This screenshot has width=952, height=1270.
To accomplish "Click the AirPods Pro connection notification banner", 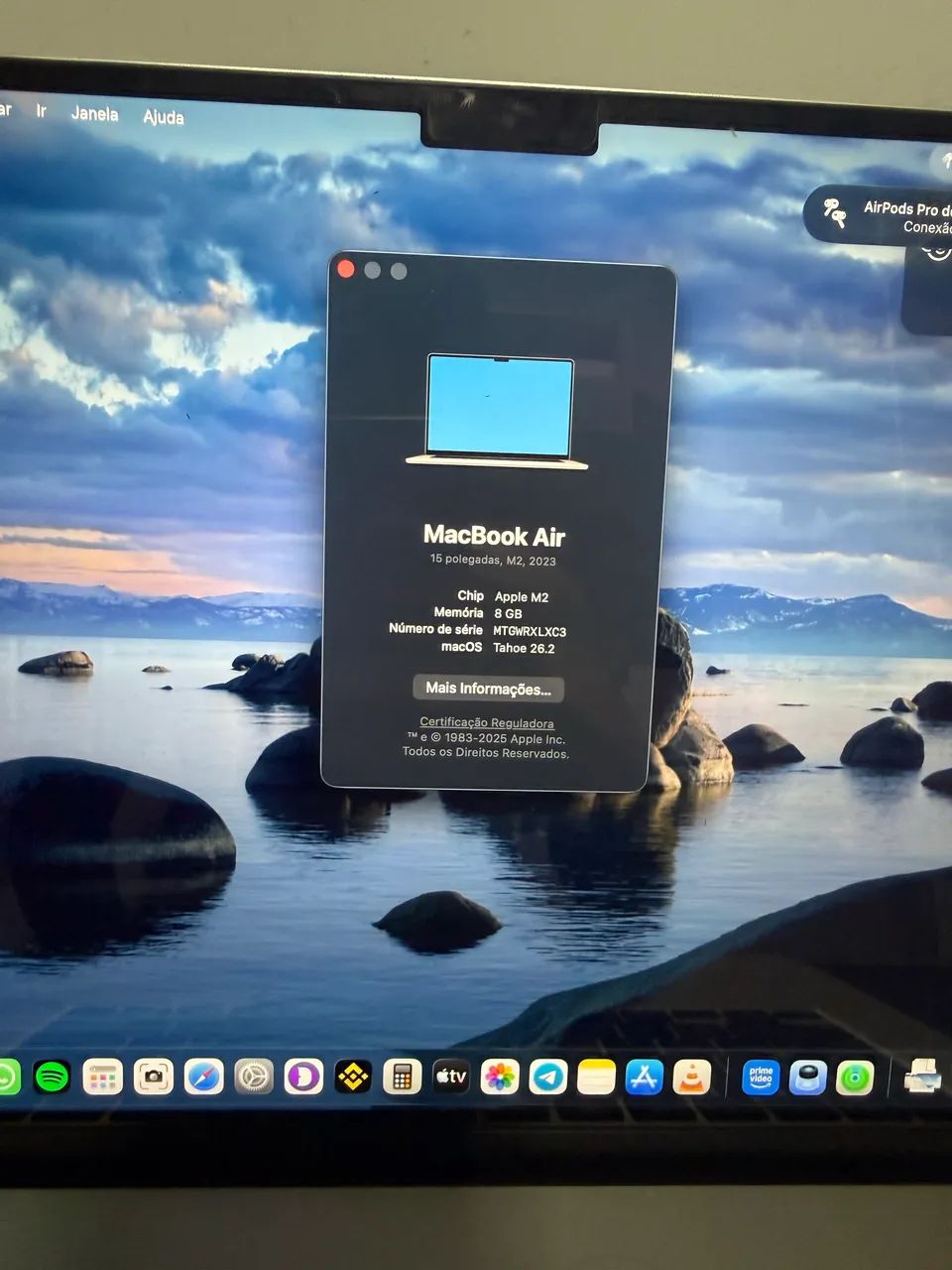I will [x=879, y=215].
